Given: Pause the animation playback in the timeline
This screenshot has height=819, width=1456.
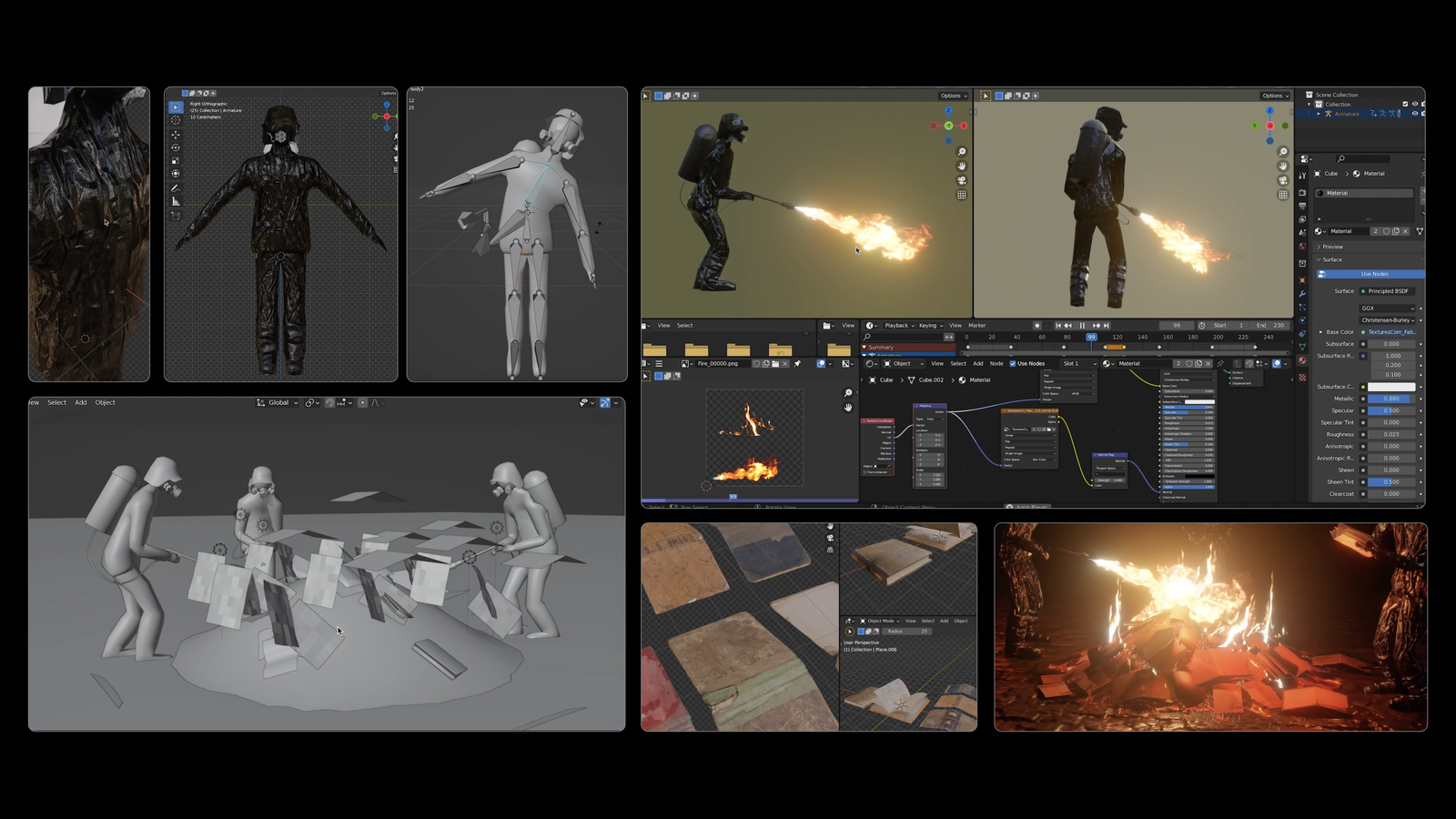Looking at the screenshot, I should coord(1082,326).
